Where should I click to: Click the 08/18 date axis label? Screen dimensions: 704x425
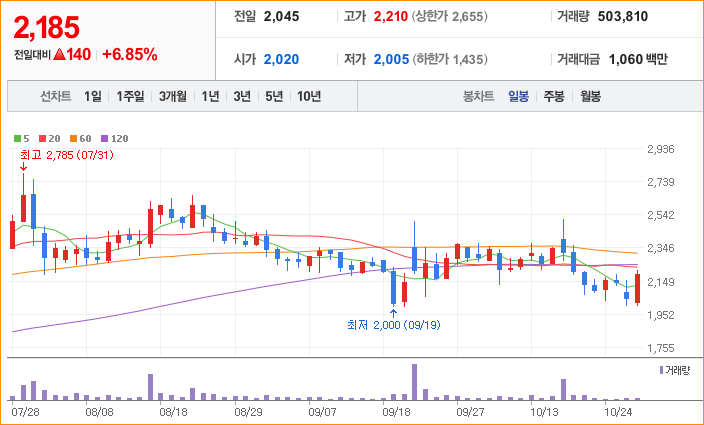(173, 412)
